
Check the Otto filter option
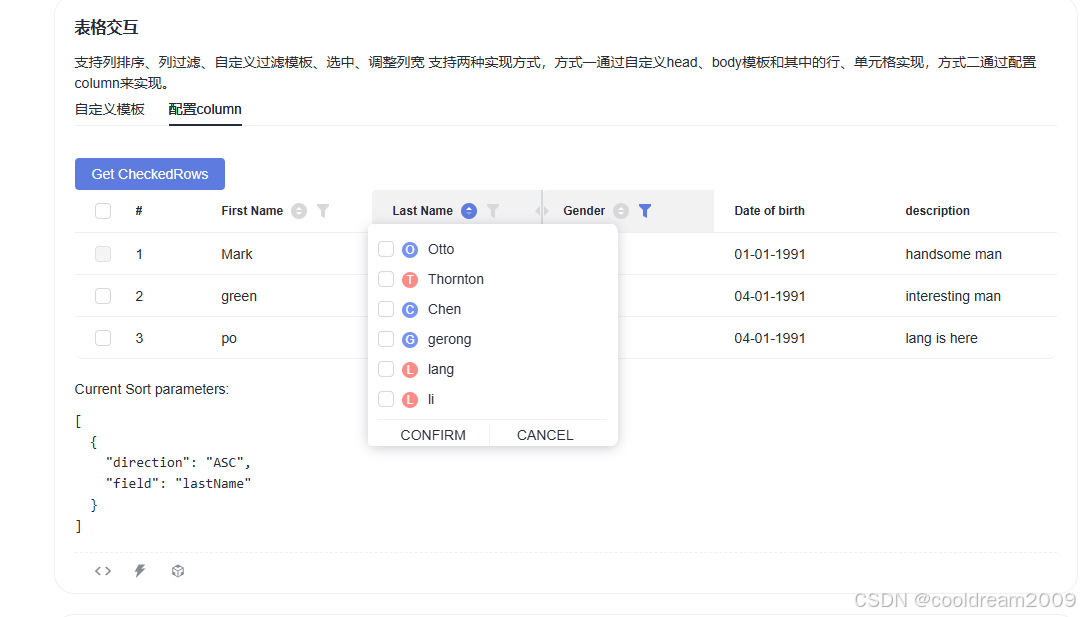[385, 248]
